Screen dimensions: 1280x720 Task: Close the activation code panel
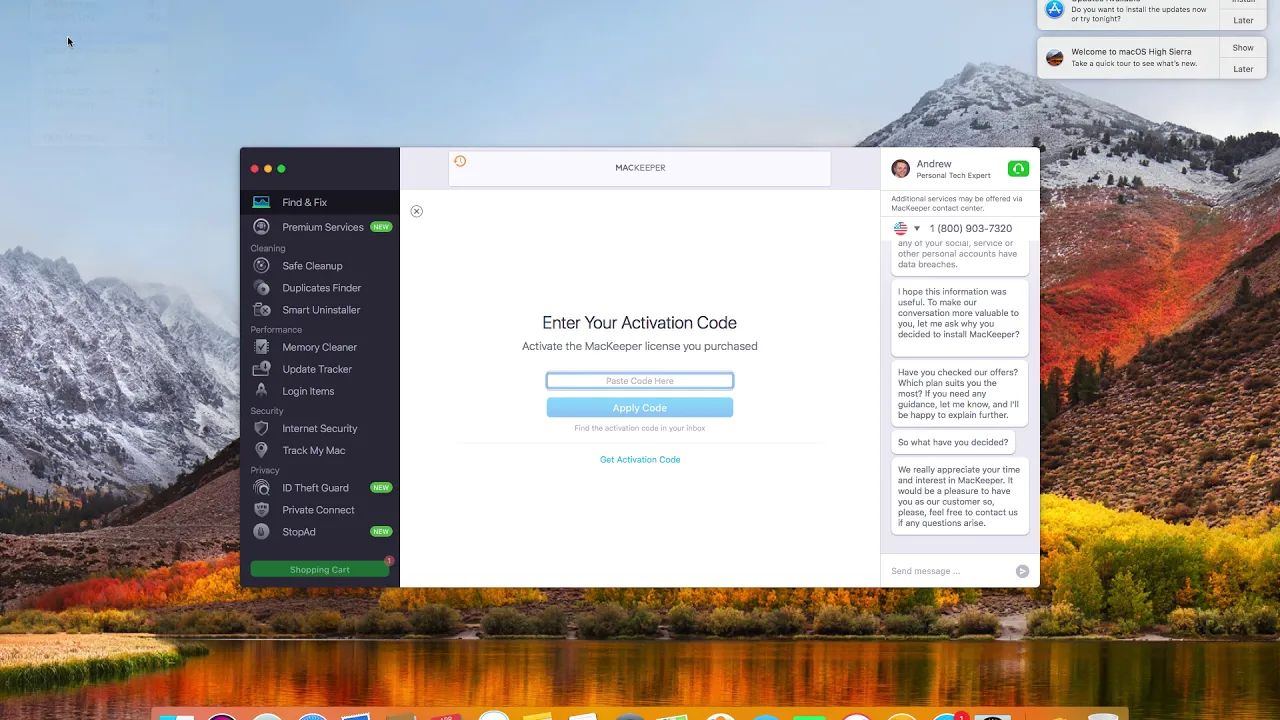(417, 211)
